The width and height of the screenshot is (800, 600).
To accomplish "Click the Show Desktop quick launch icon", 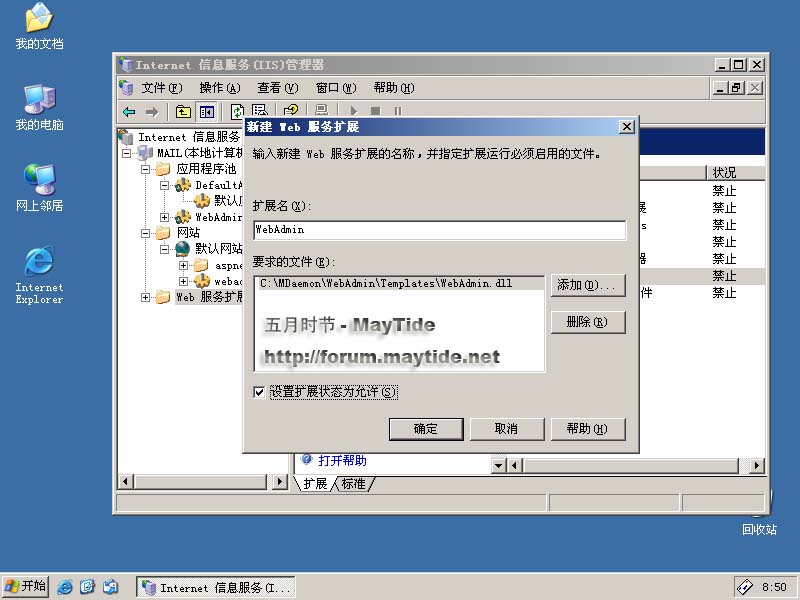I will click(88, 587).
